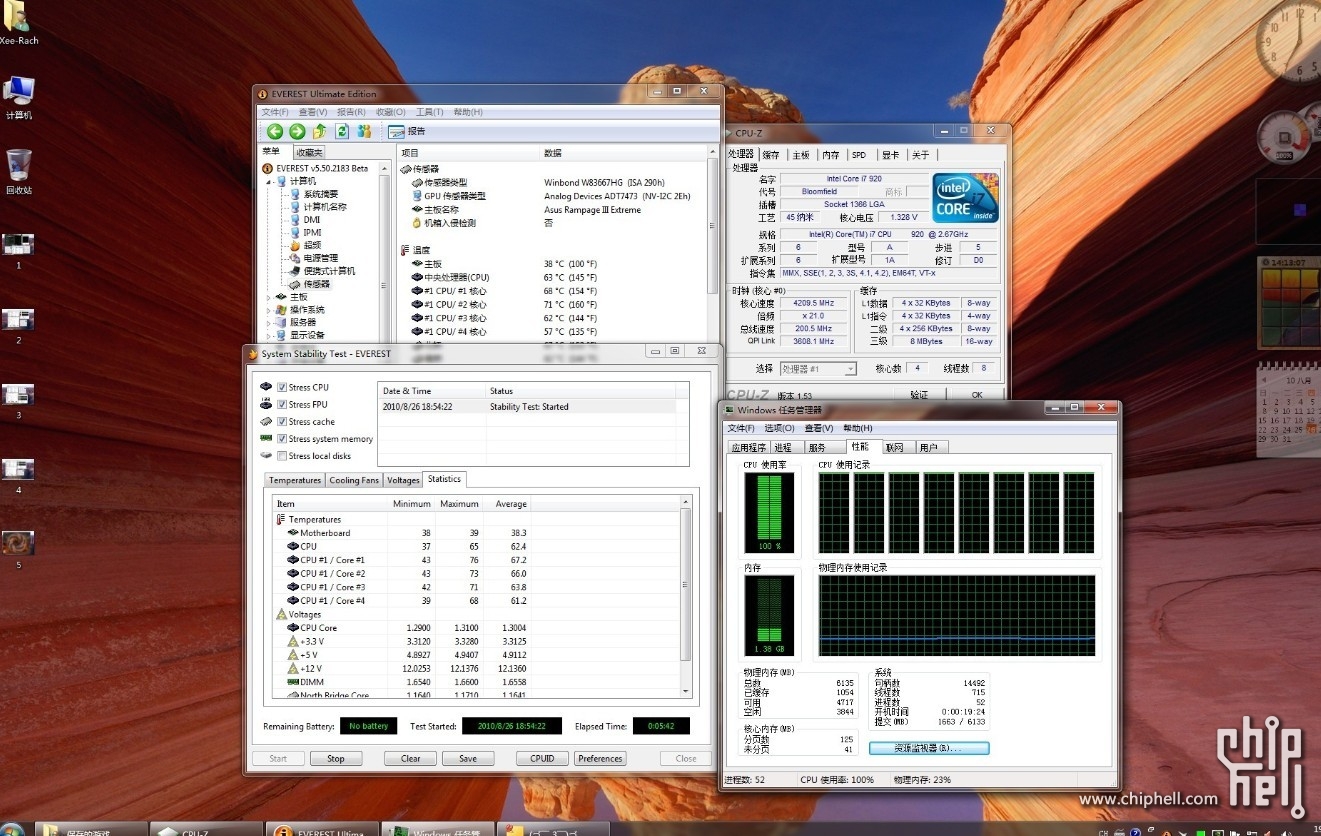
Task: Click the CPU #1 / Core #2 statistics row
Action: [476, 574]
